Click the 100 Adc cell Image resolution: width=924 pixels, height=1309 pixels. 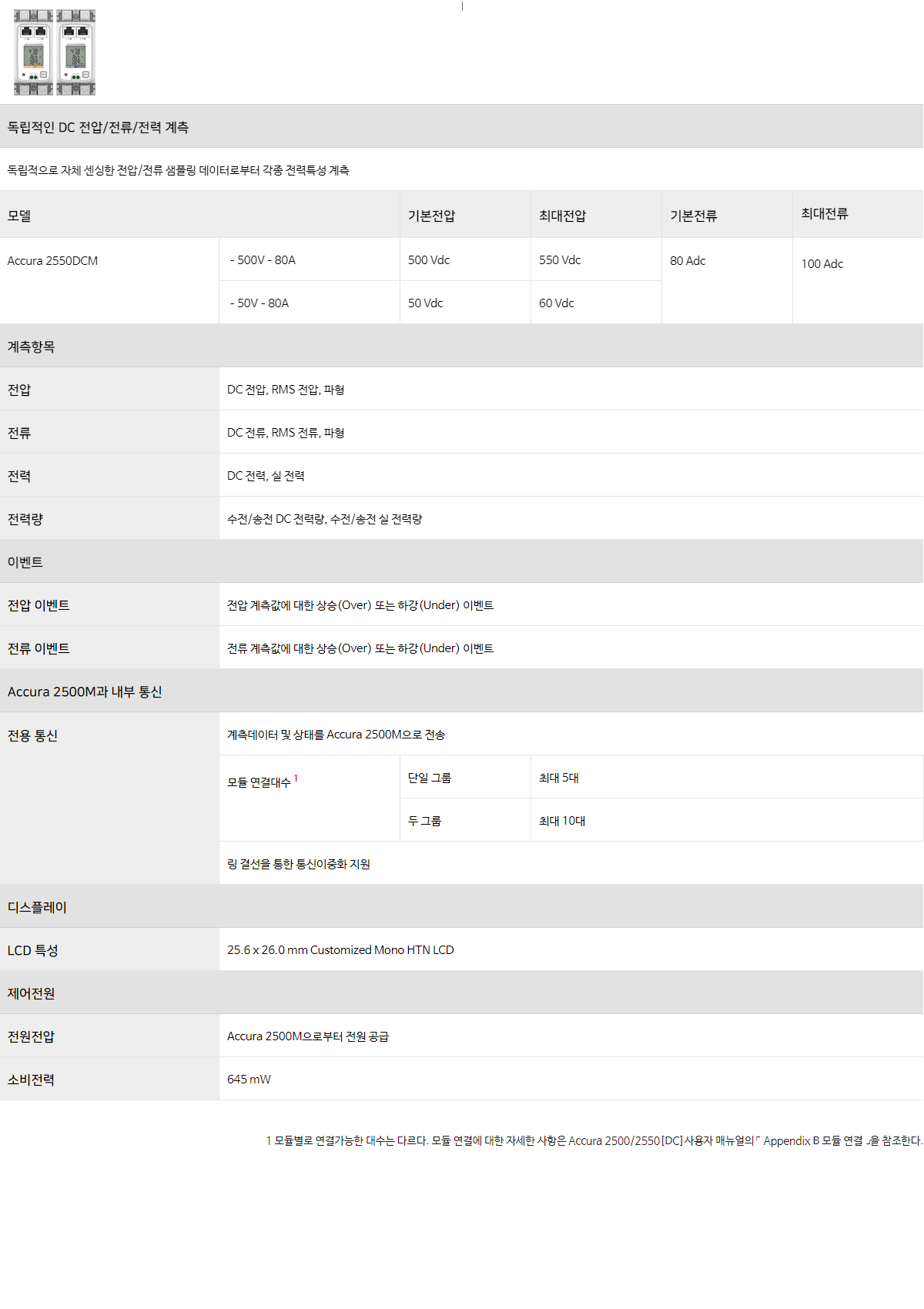click(x=822, y=264)
